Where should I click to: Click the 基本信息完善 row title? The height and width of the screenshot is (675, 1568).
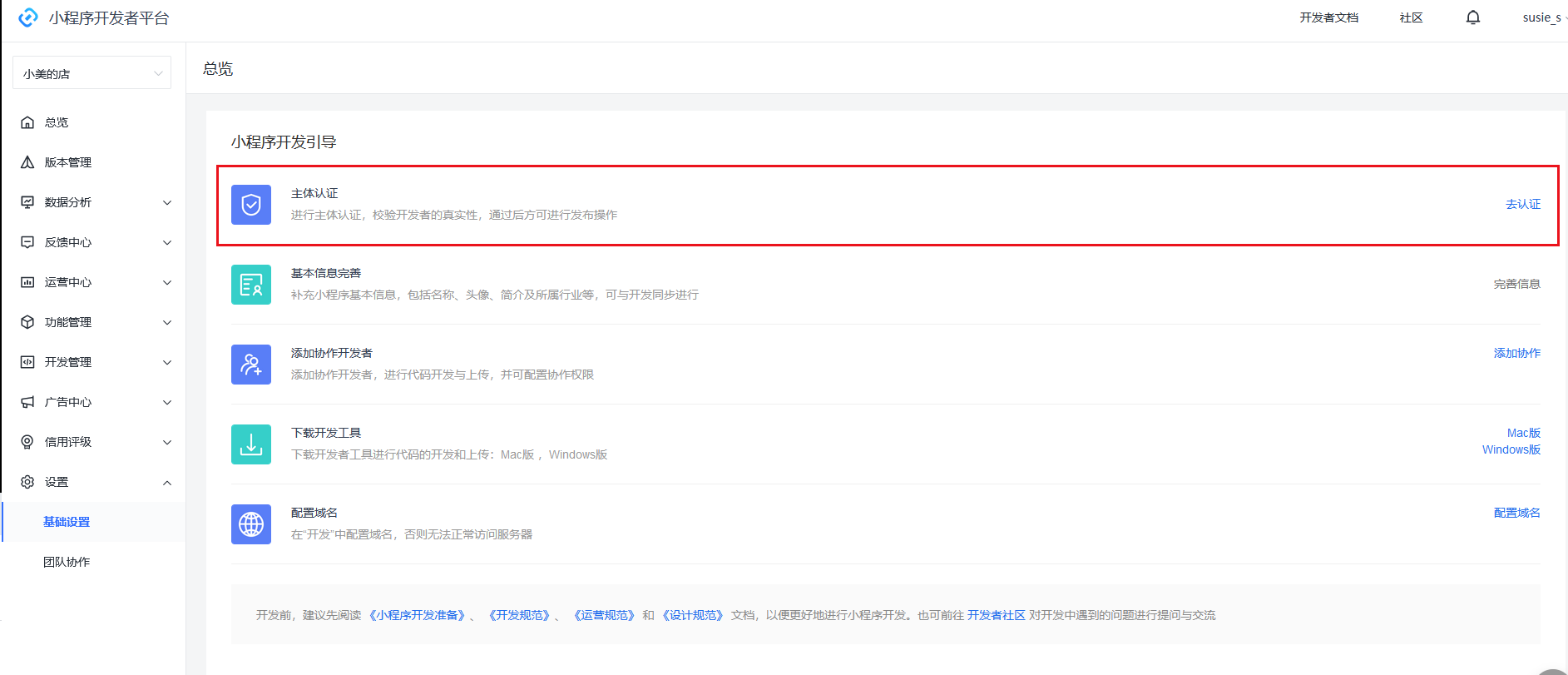[326, 273]
